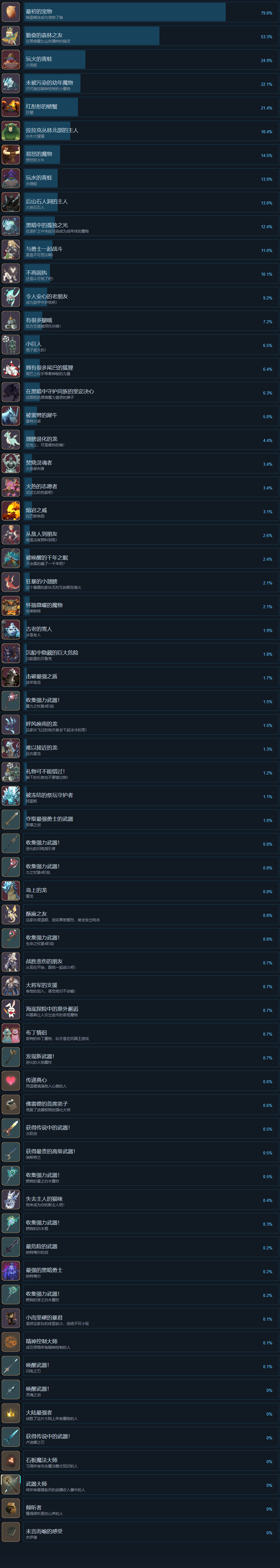Click the 红彤彤的螃蟹 crab icon
The height and width of the screenshot is (1568, 280).
[x=11, y=107]
